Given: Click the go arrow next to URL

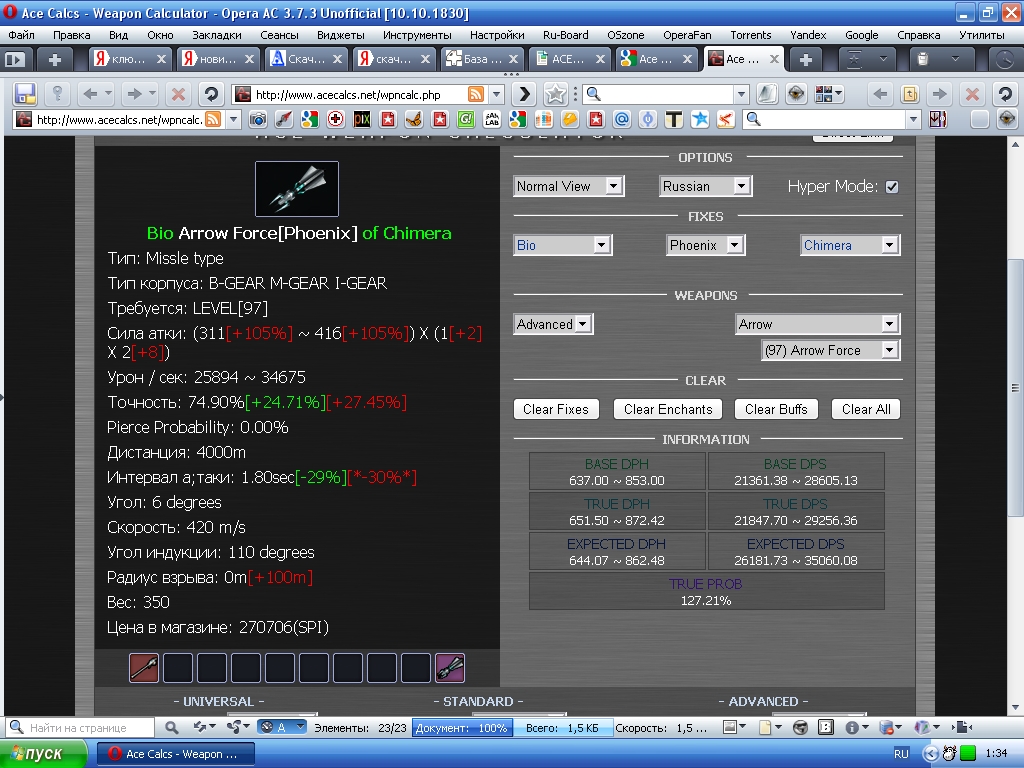Looking at the screenshot, I should (x=524, y=94).
